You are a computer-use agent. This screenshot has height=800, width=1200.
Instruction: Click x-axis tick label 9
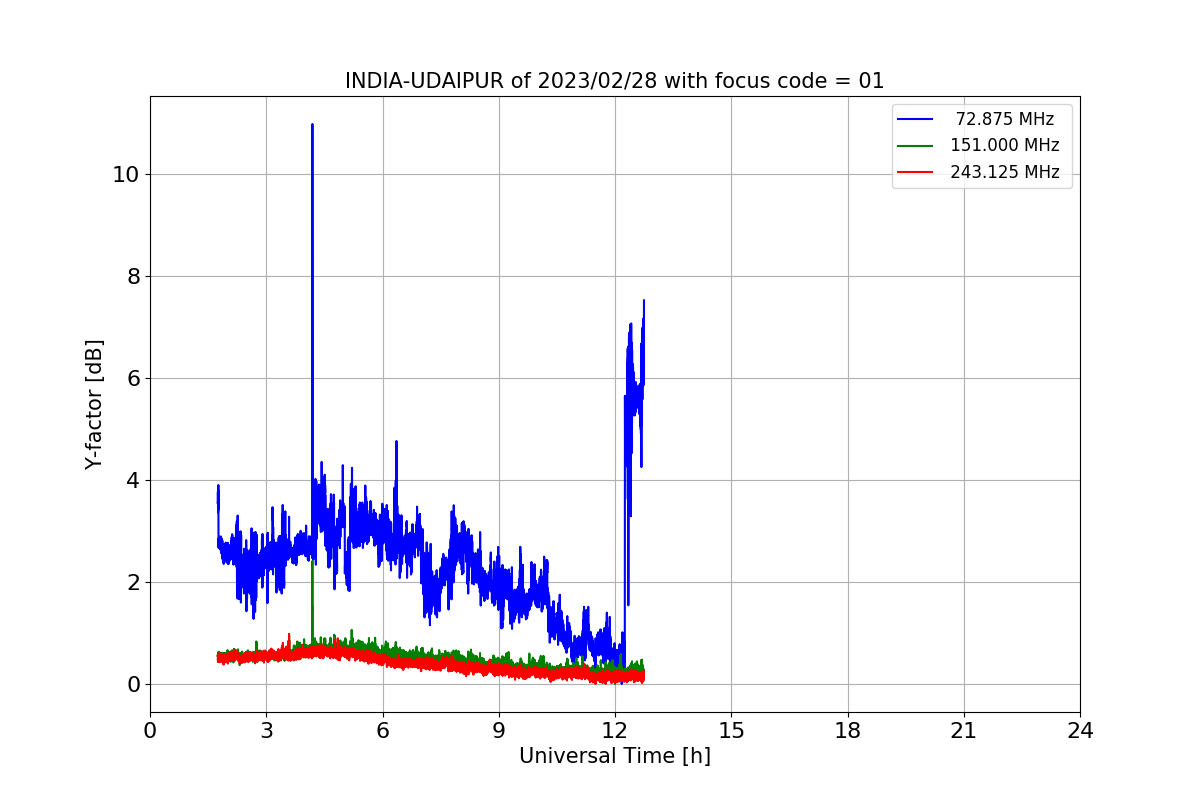pos(499,731)
